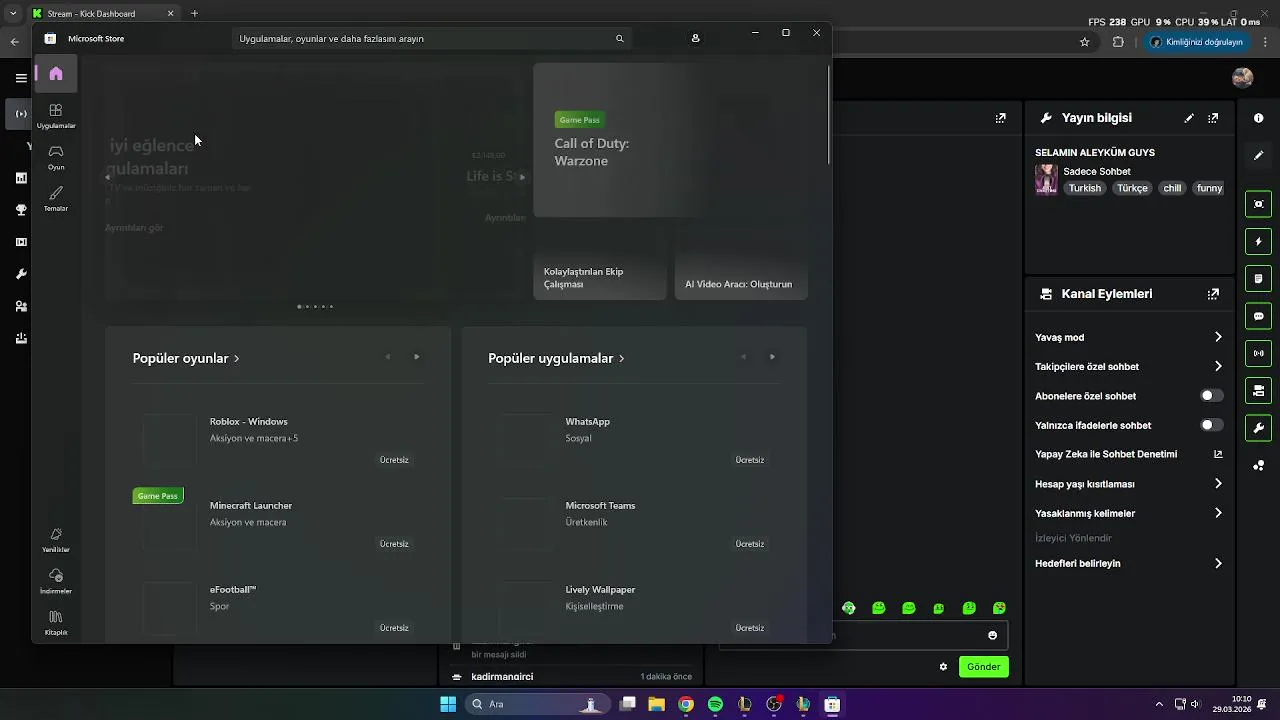Viewport: 1280px width, 720px height.
Task: Open the Popüler uygulamalar list
Action: (556, 358)
